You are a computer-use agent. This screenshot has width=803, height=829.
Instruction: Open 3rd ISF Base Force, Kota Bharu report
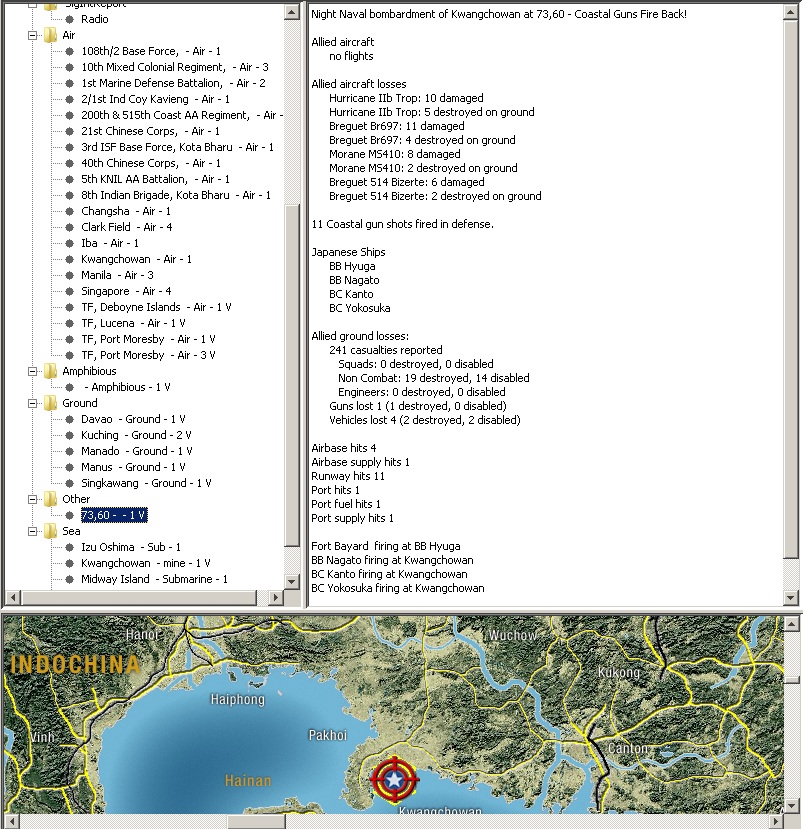point(177,147)
